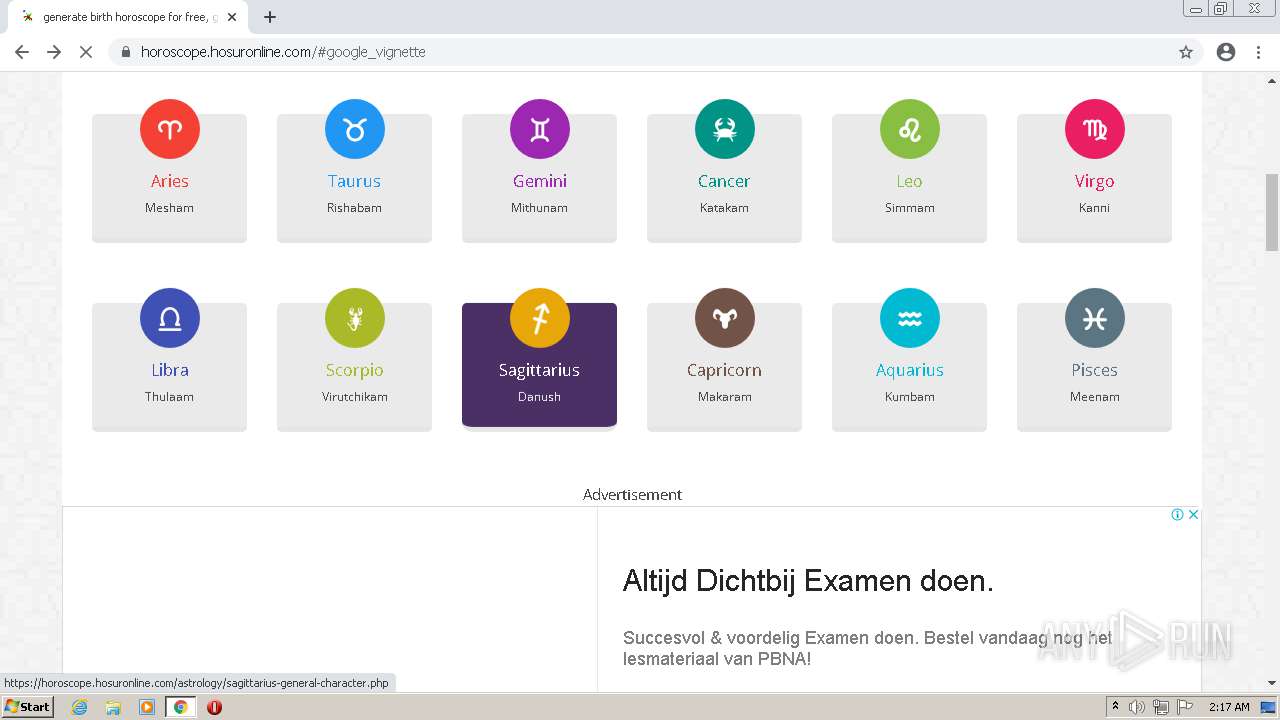This screenshot has width=1280, height=720.
Task: Click the Kanni label under Virgo
Action: [1095, 208]
